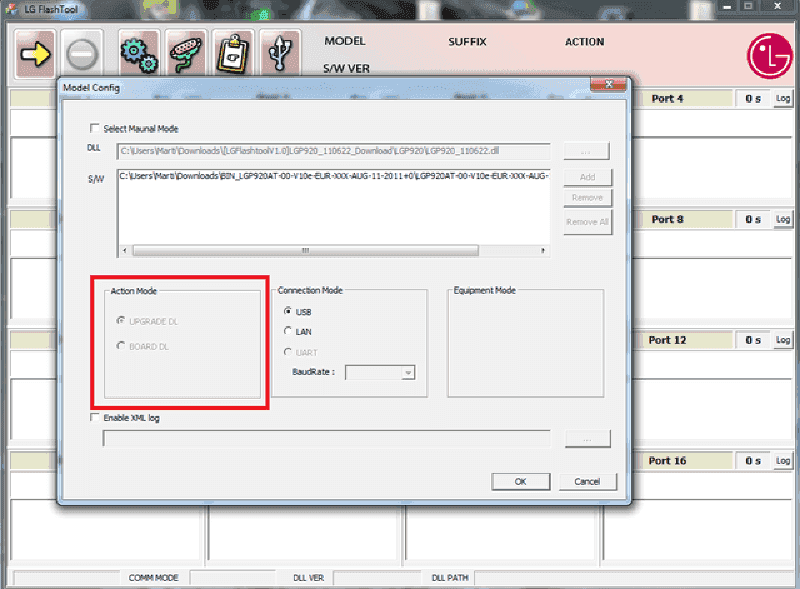Select the BOARD DL radio button
Screen dimensions: 800x589
click(x=120, y=346)
